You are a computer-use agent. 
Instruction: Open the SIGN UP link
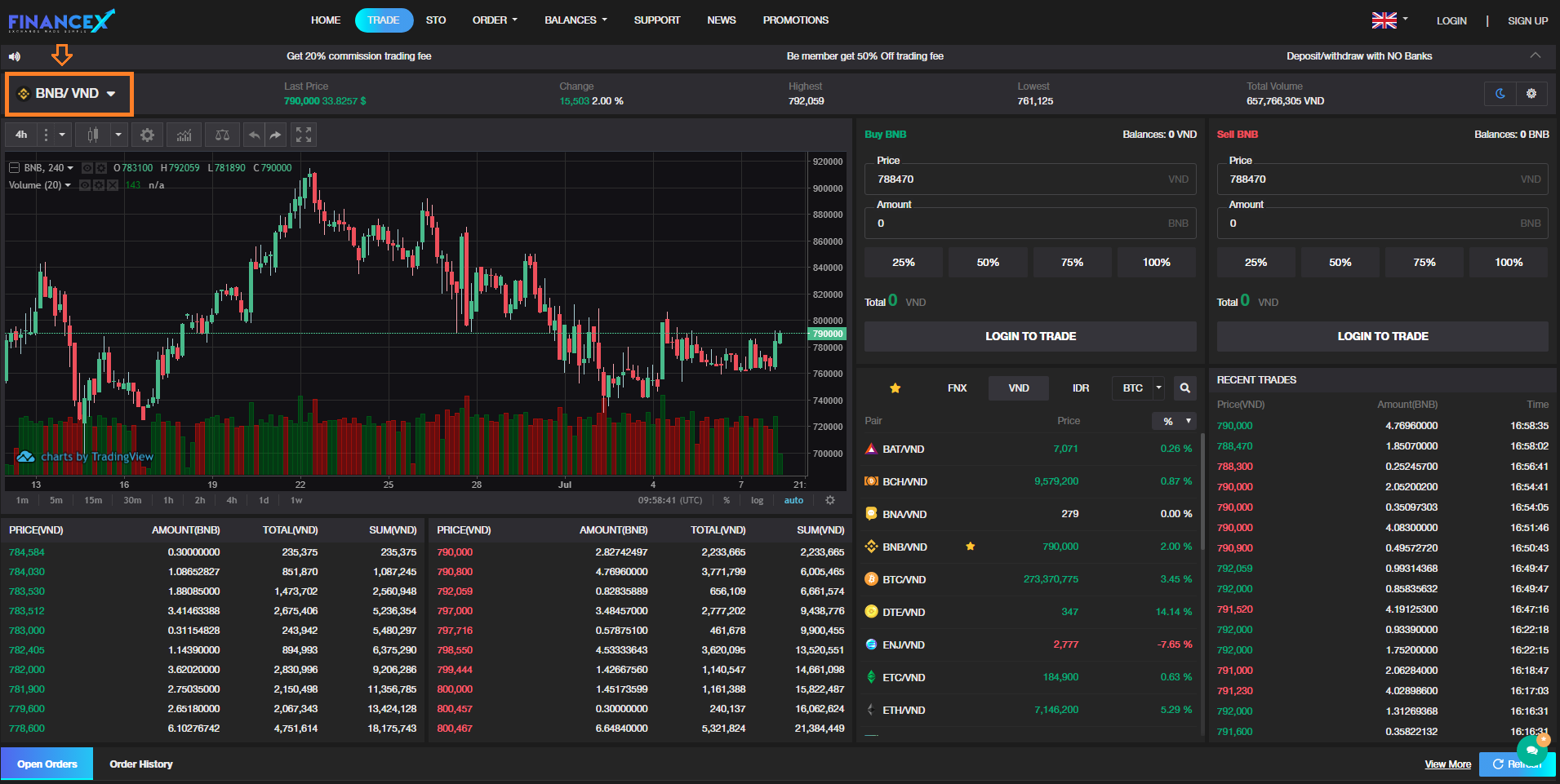point(1527,21)
